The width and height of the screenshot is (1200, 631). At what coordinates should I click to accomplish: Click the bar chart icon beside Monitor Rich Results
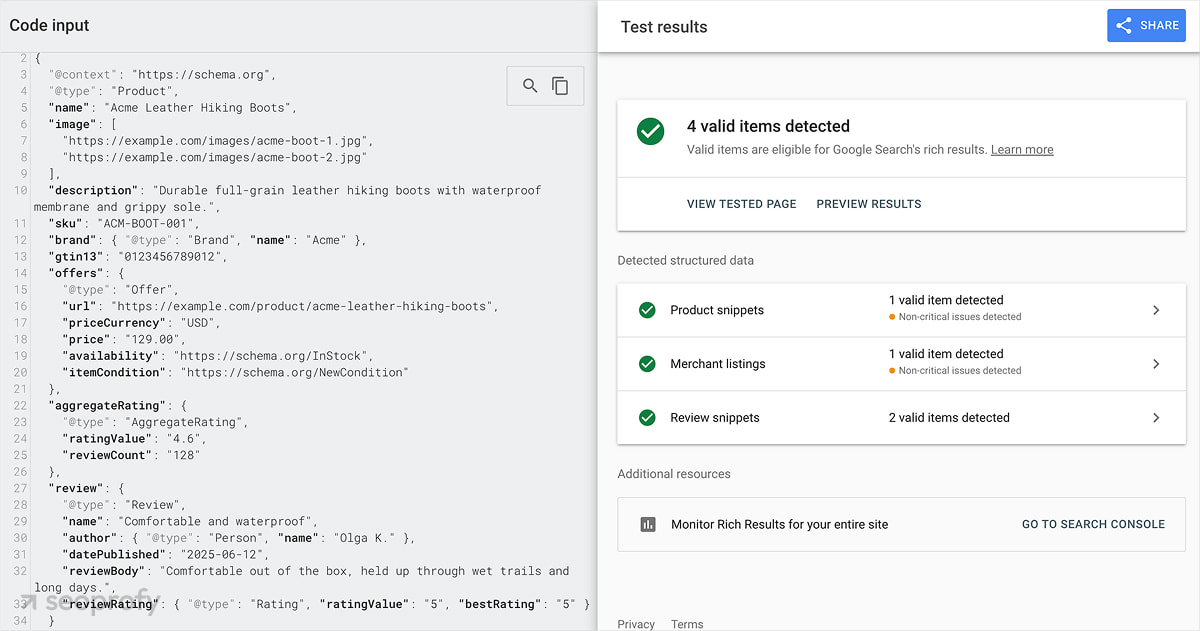pos(648,524)
